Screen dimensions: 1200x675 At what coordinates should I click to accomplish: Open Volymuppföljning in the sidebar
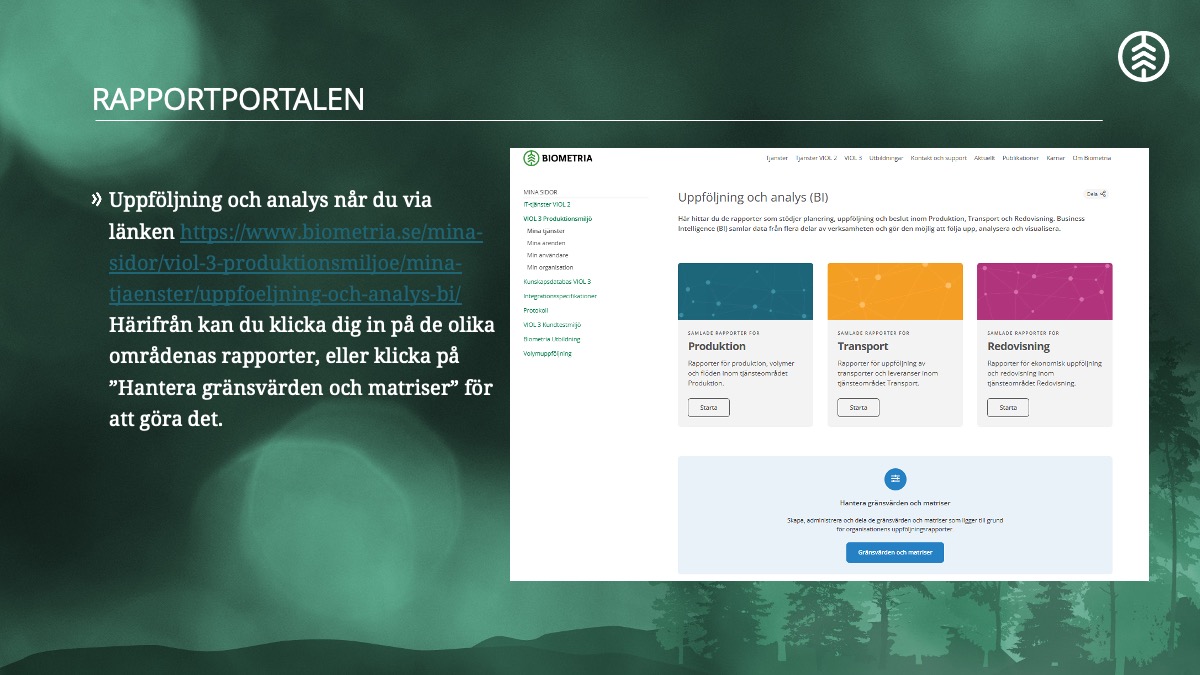pyautogui.click(x=547, y=353)
